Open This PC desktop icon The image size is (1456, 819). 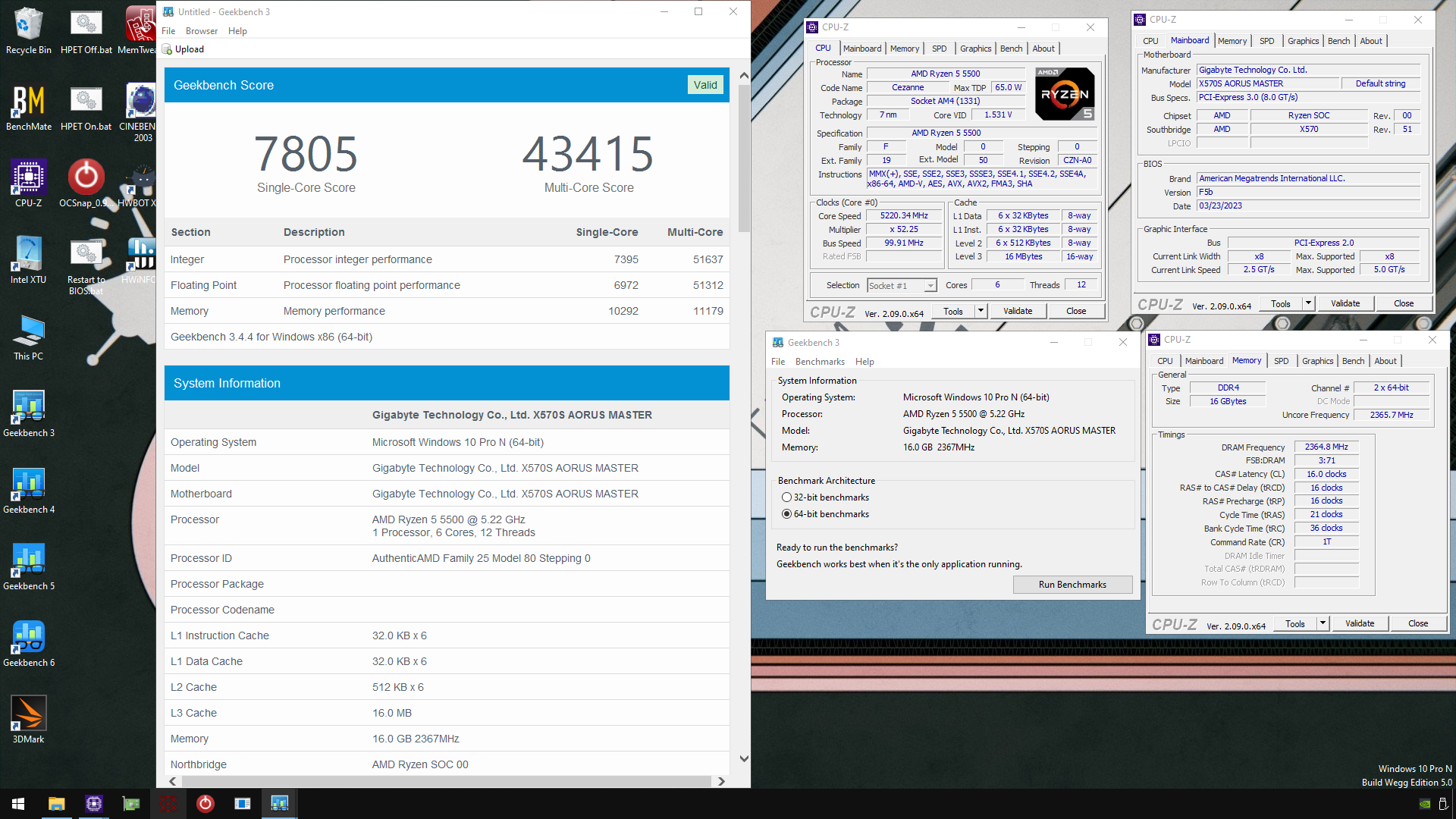[x=28, y=337]
